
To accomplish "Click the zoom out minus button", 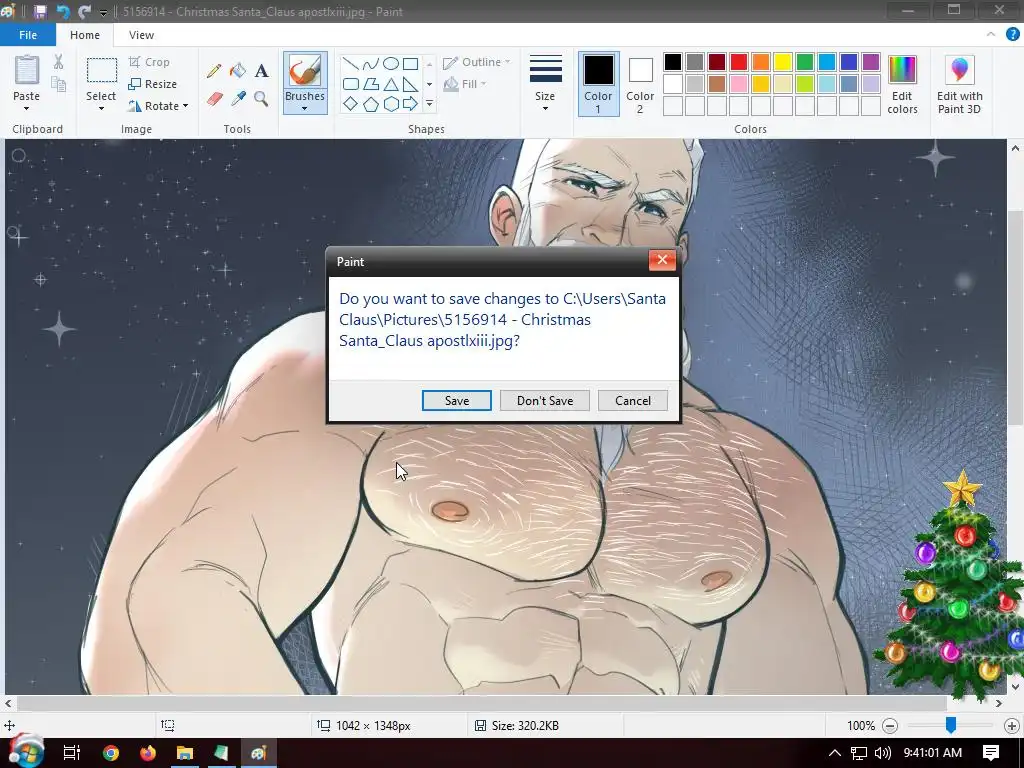I will [889, 726].
